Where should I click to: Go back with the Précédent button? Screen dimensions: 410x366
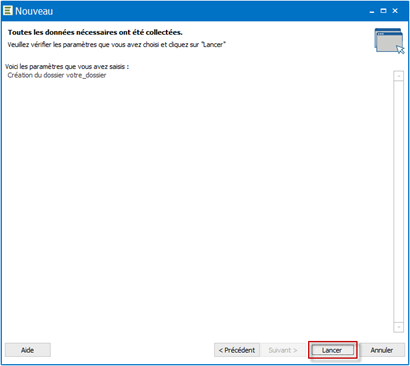237,350
